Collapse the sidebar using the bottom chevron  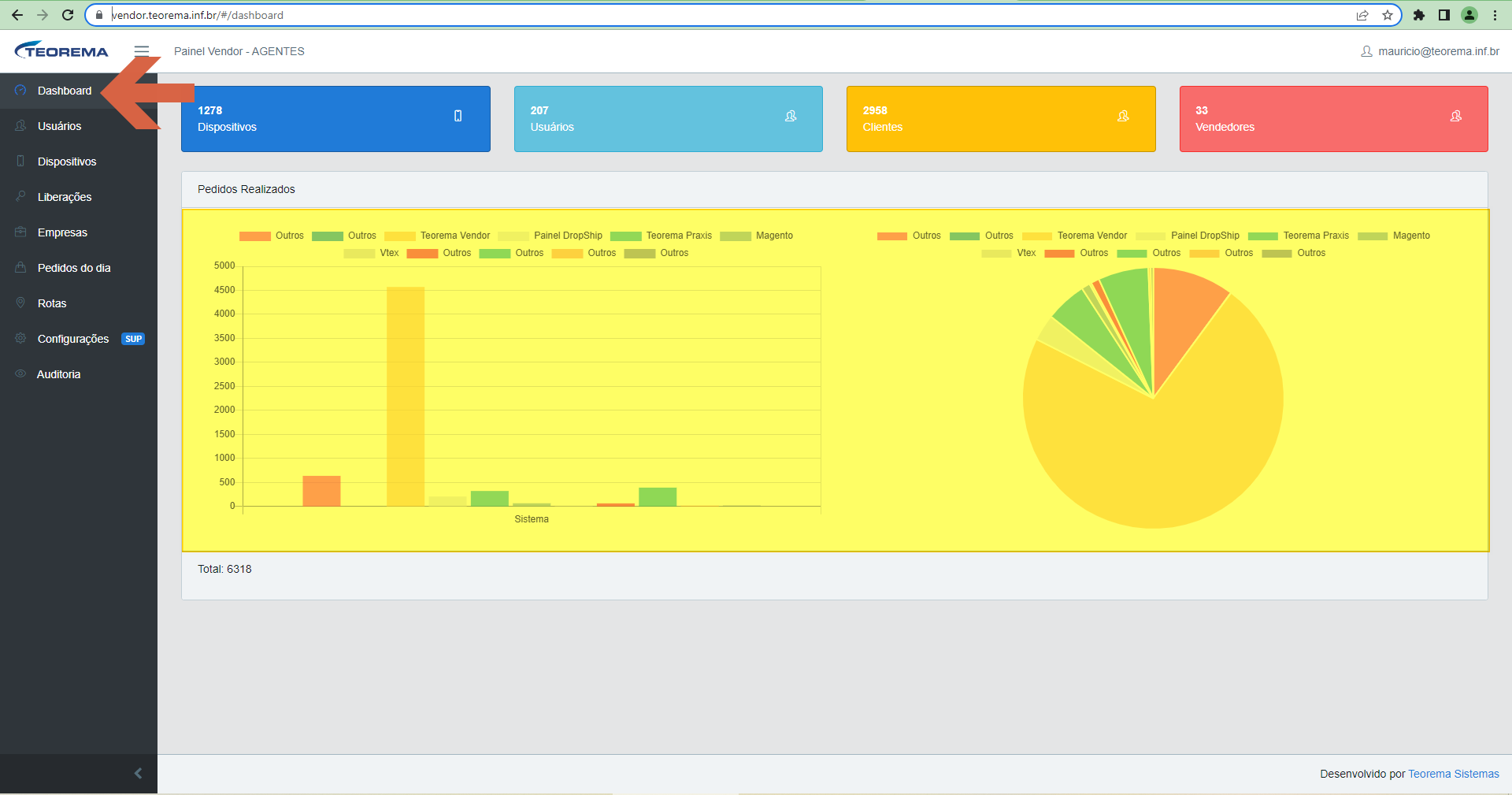tap(139, 773)
